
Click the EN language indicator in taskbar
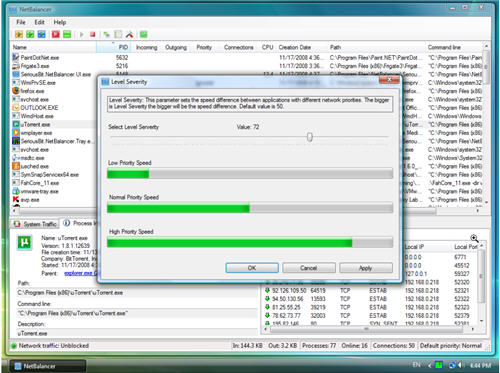point(417,365)
